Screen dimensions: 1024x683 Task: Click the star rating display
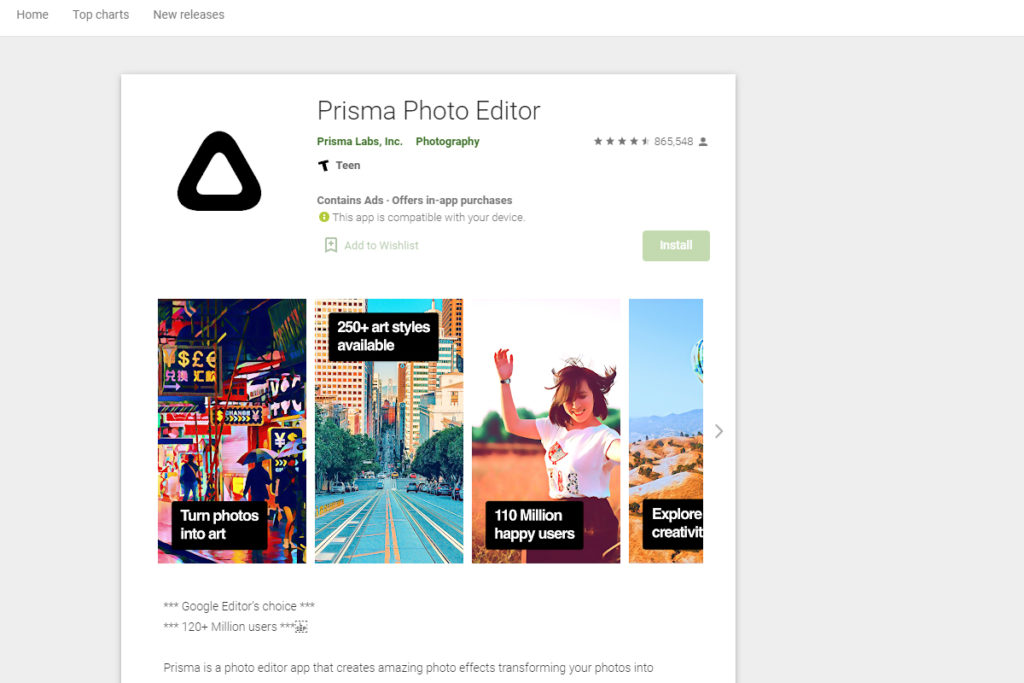(x=621, y=141)
